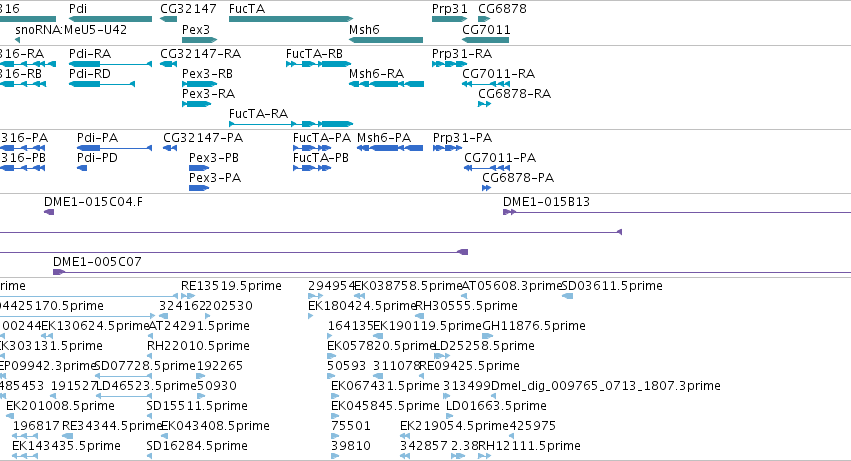Select the FucTA-RA transcript
This screenshot has width=851, height=461.
pyautogui.click(x=291, y=124)
